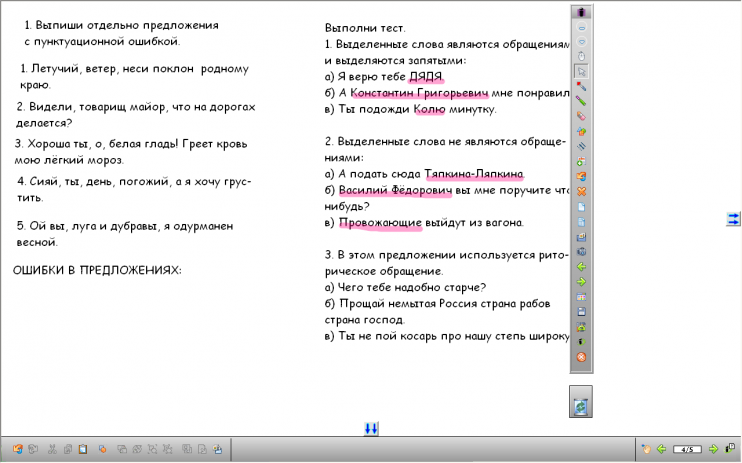This screenshot has height=463, width=742.
Task: Open the main menu at the toolbar top
Action: point(581,12)
